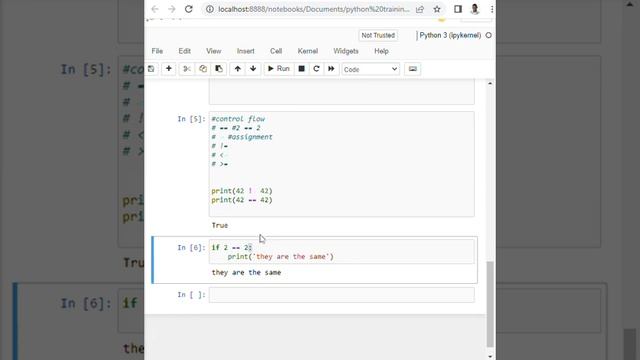
Task: Bookmark this page with the star icon
Action: [x=437, y=9]
